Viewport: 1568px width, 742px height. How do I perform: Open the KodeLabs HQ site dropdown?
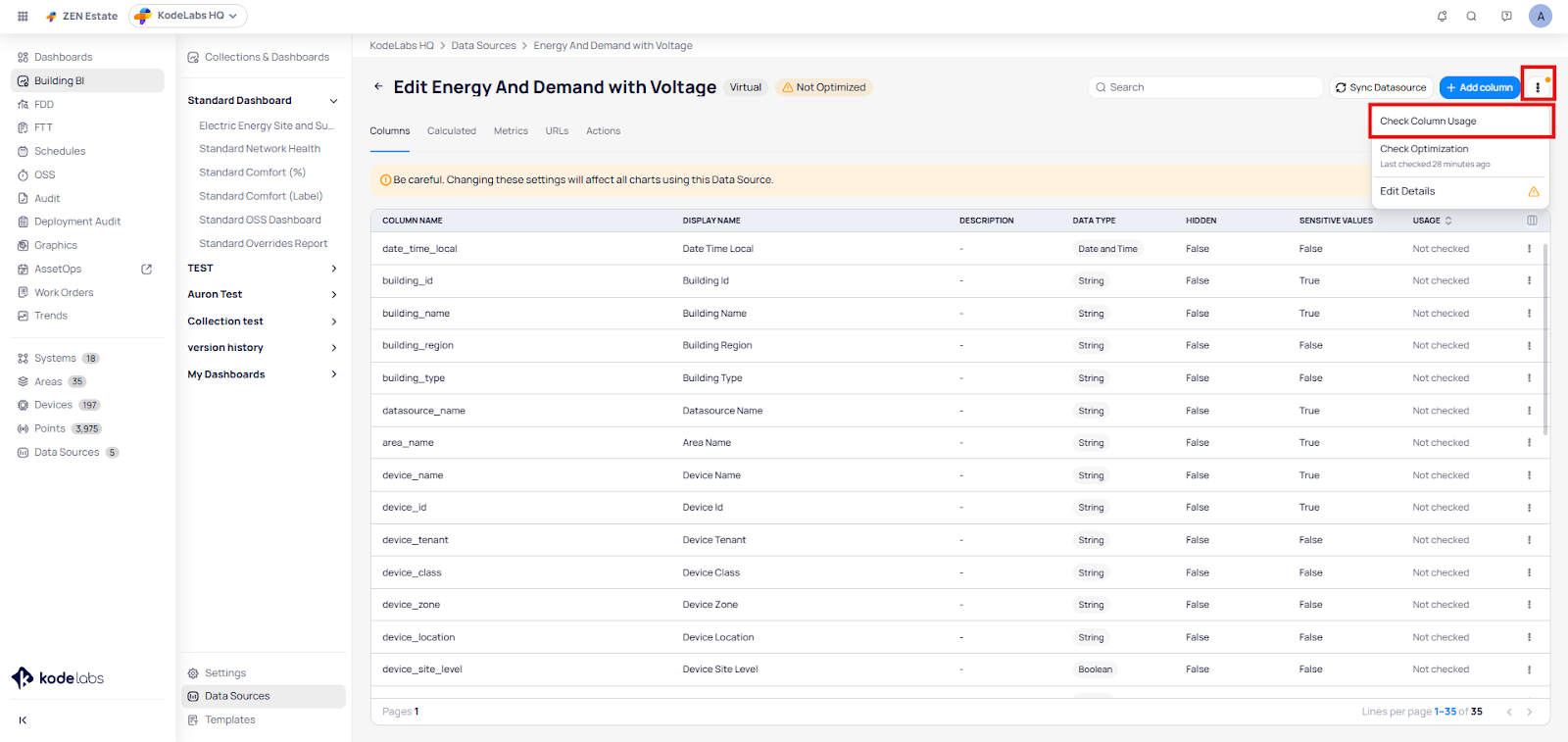[x=188, y=16]
